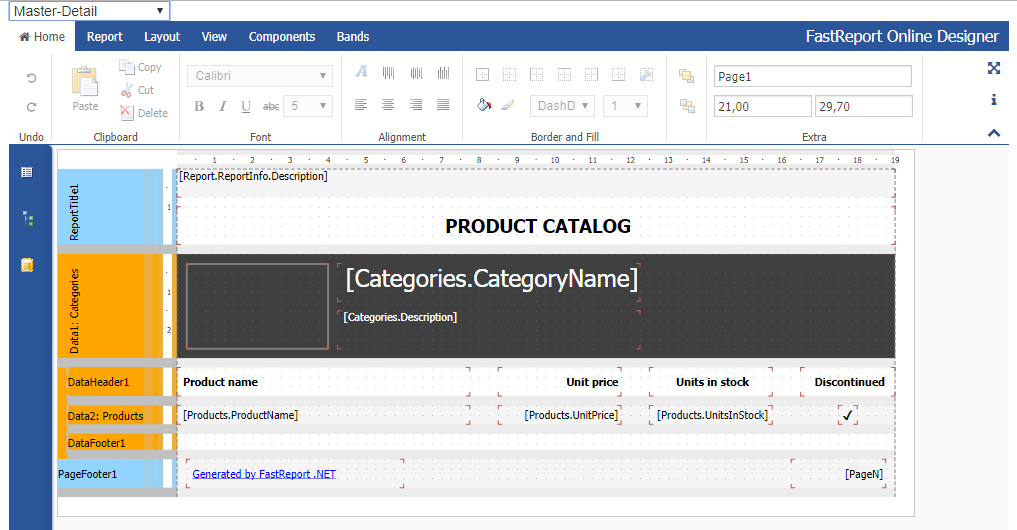The image size is (1017, 530).
Task: Center text horizontally
Action: click(389, 104)
